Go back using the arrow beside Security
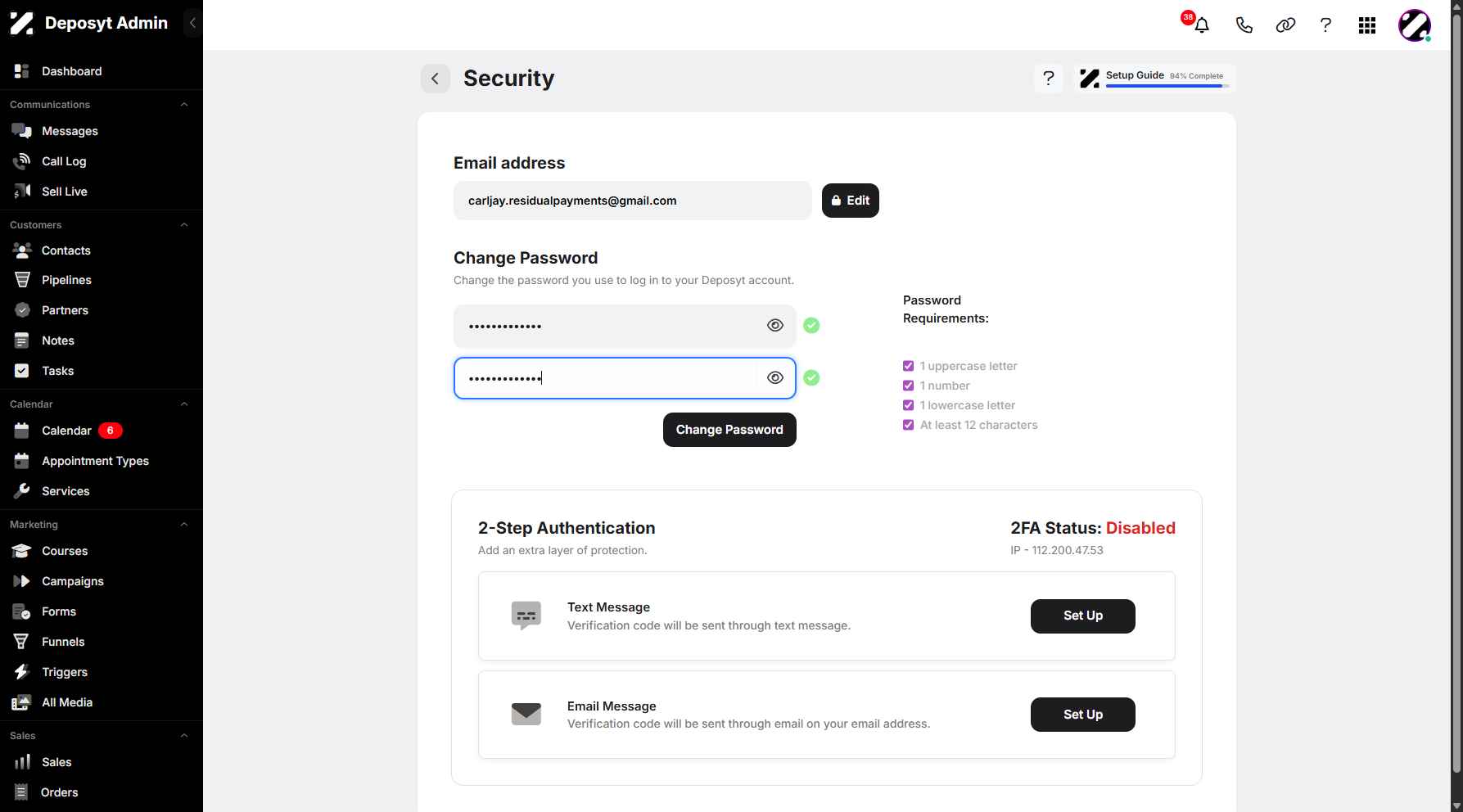 pos(436,79)
